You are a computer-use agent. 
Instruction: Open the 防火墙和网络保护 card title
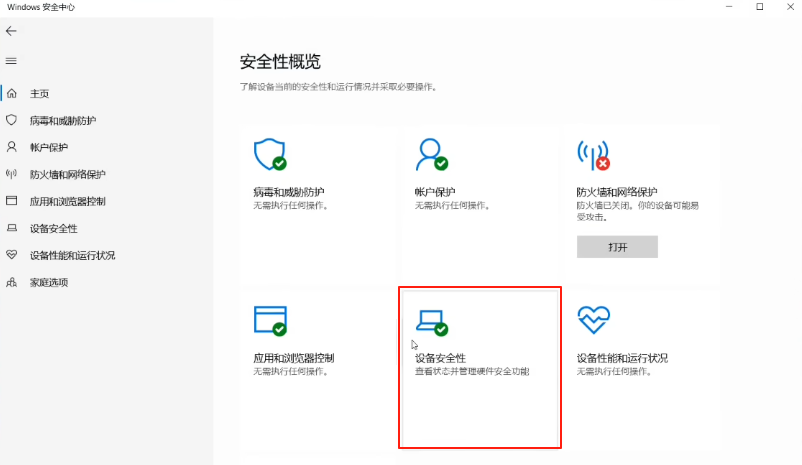617,192
